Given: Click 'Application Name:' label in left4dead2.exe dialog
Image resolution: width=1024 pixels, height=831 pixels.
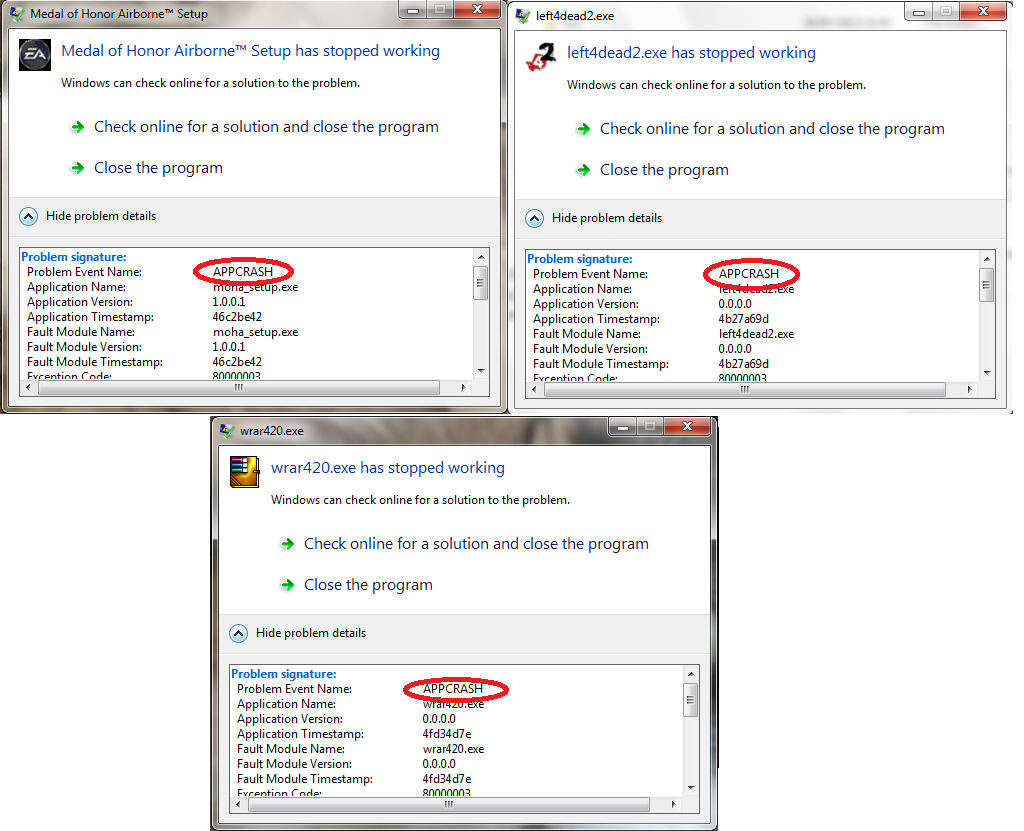Looking at the screenshot, I should 583,289.
